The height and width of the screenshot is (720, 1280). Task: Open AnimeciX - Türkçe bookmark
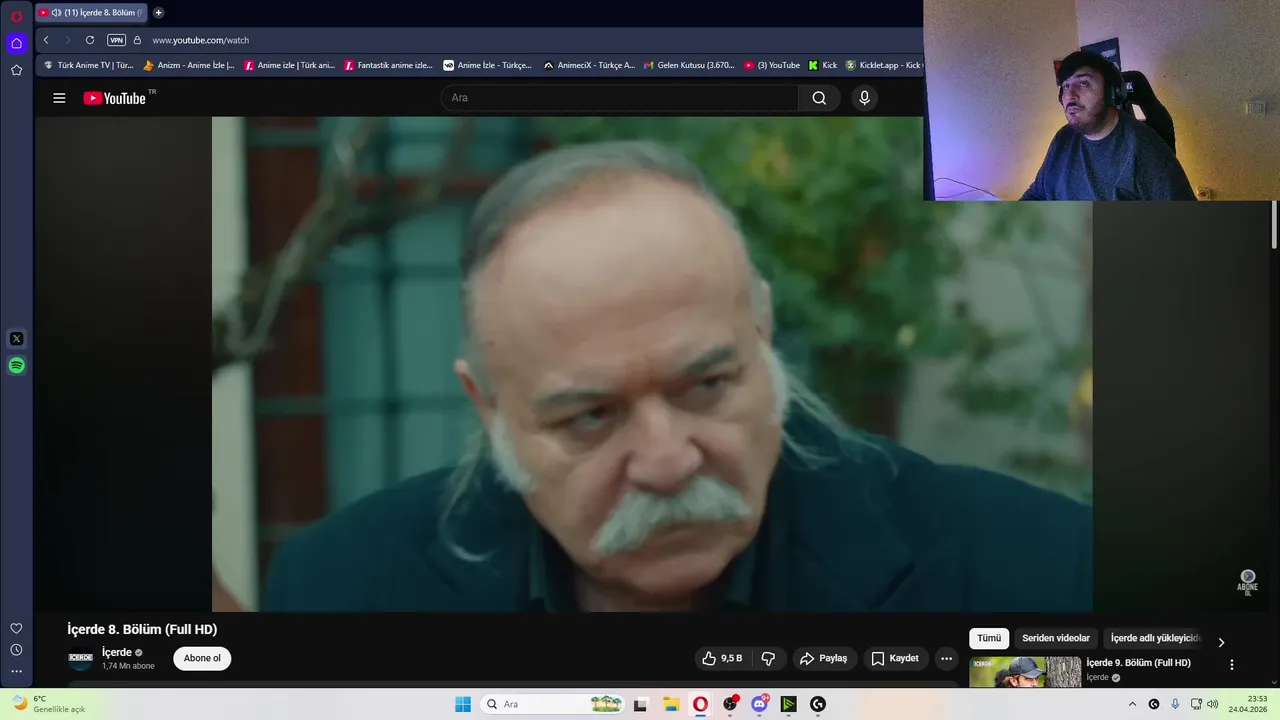(589, 65)
